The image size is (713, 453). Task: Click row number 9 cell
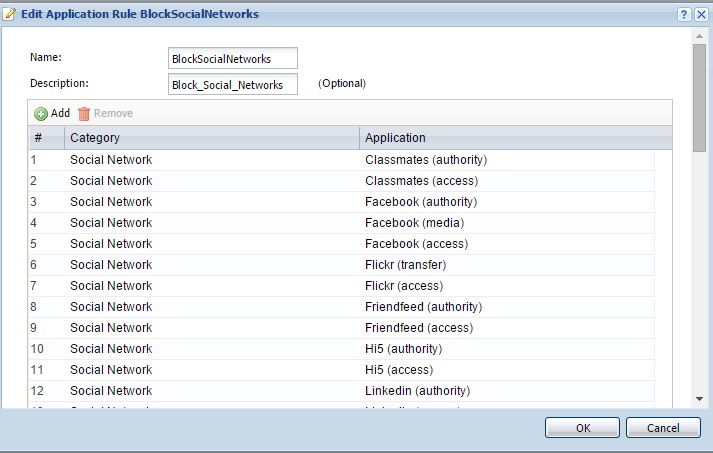[x=34, y=327]
